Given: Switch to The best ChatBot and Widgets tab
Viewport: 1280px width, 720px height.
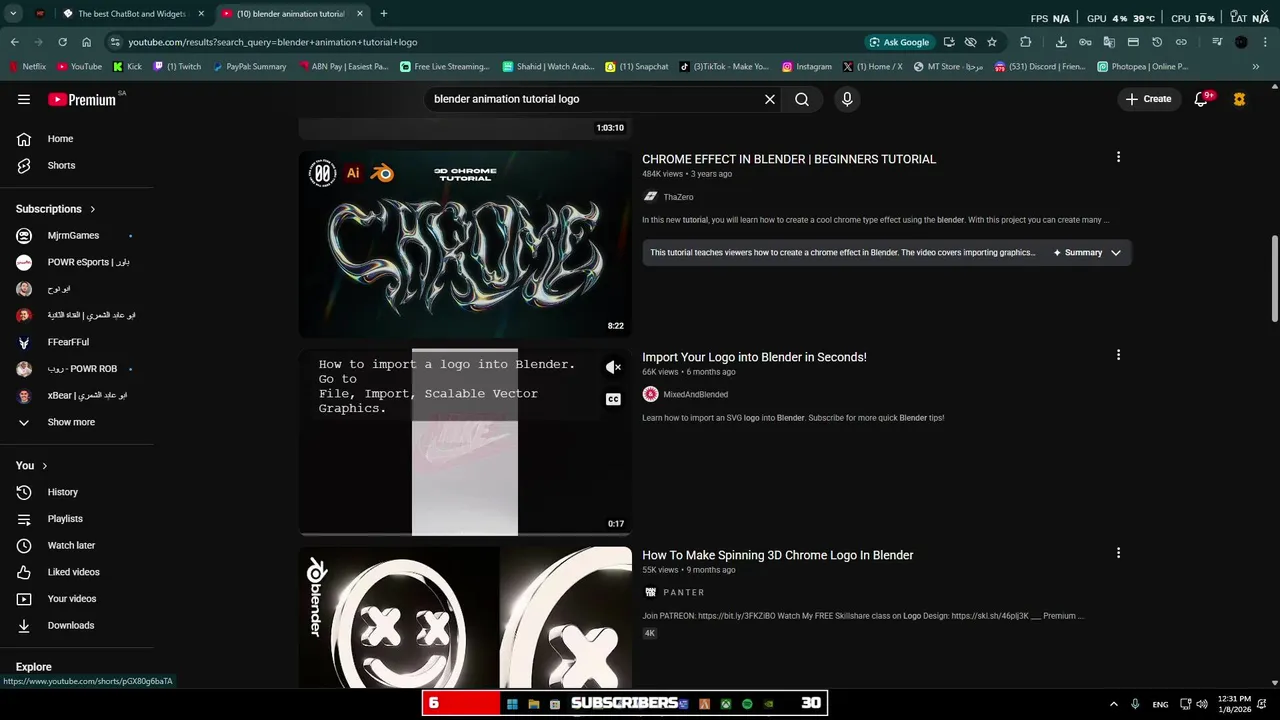Looking at the screenshot, I should 131,14.
